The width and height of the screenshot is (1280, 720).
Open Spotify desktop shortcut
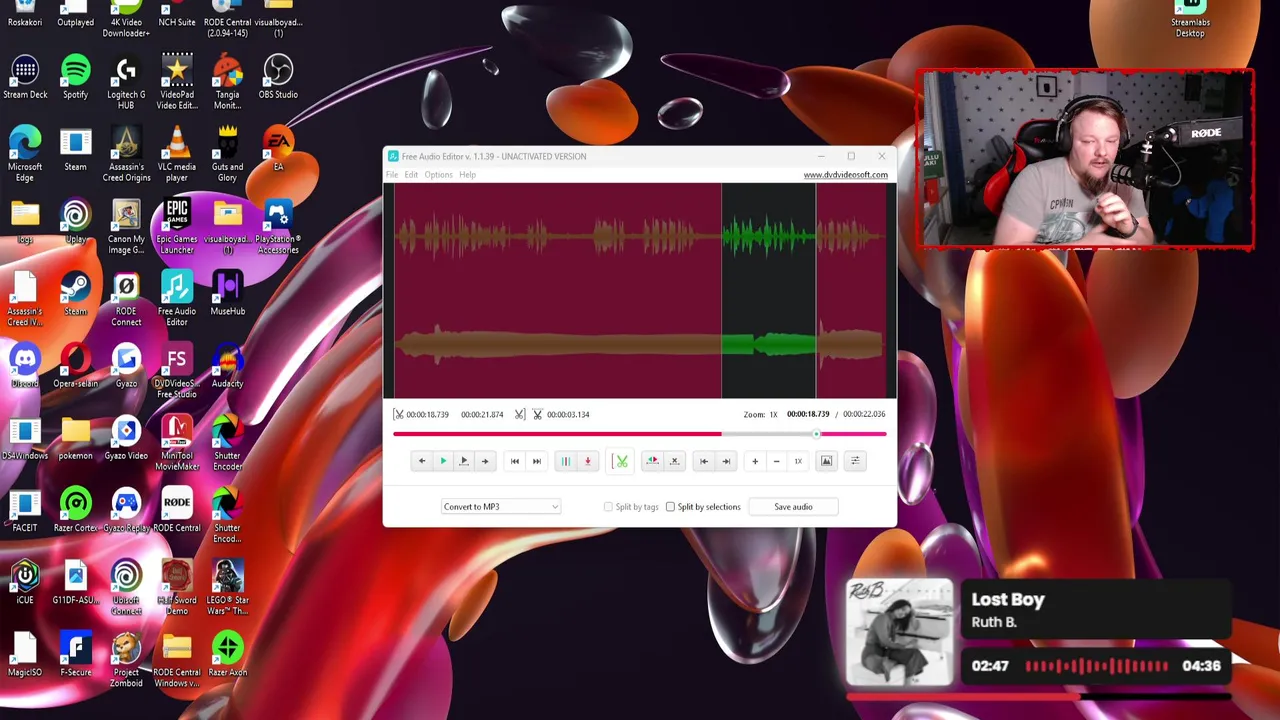click(75, 78)
